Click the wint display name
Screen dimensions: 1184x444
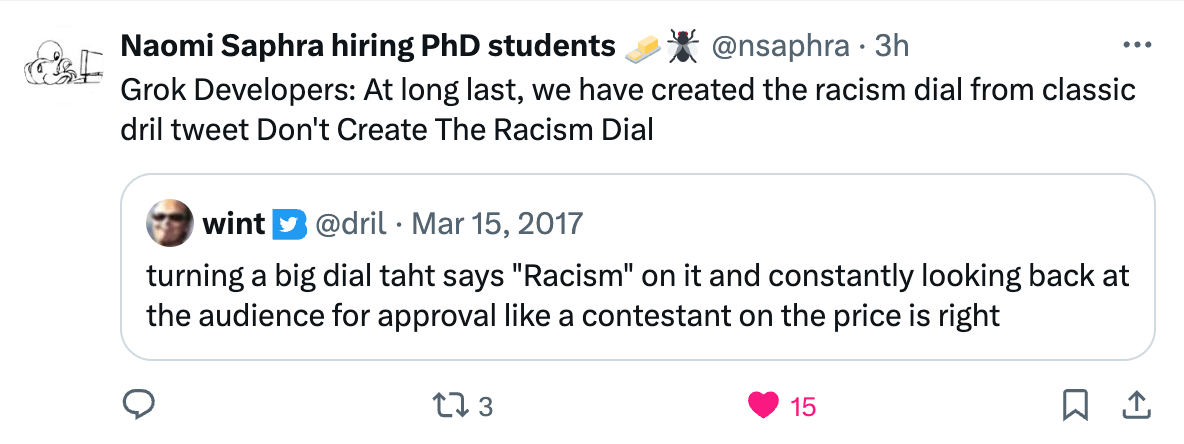click(233, 223)
